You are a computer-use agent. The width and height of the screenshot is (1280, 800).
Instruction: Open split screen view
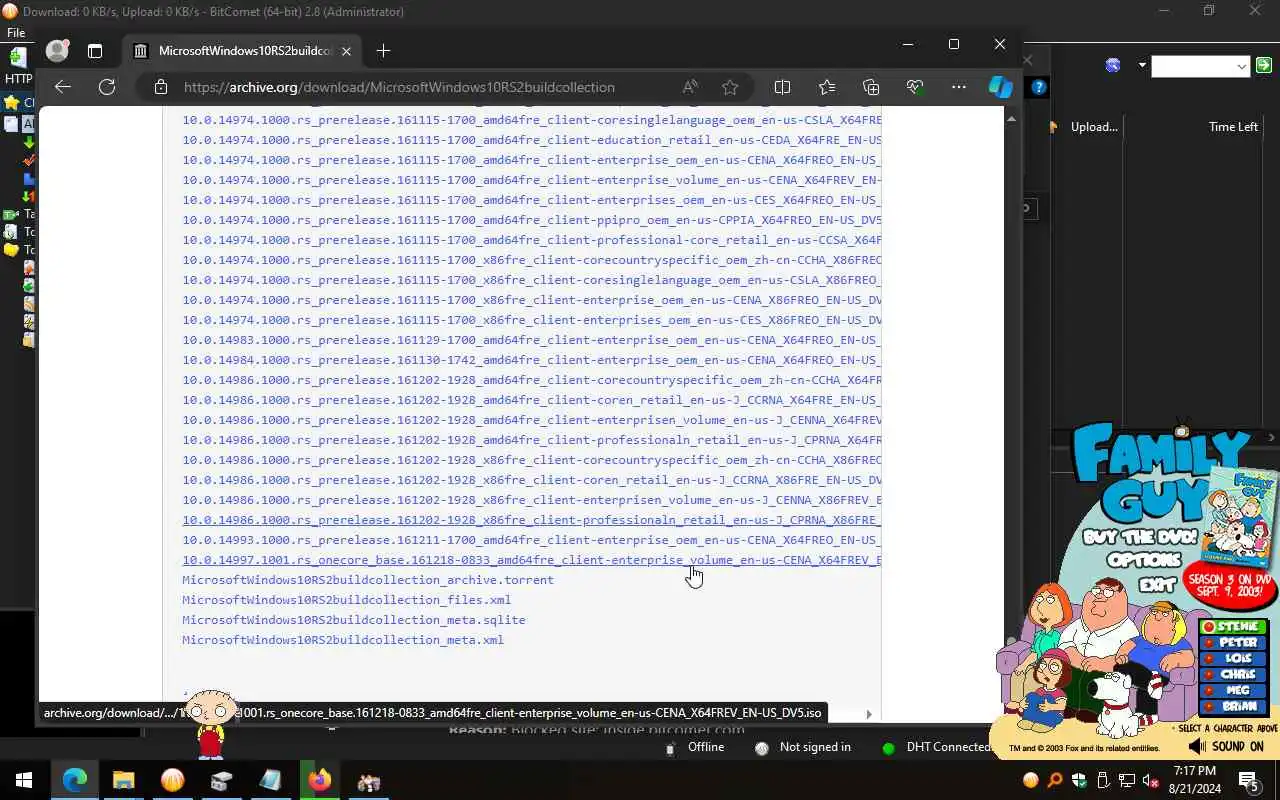point(782,87)
